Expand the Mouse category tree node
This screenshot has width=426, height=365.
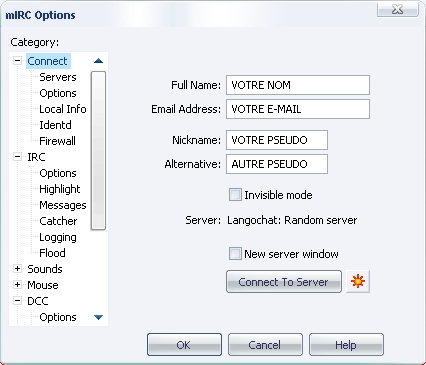pos(17,285)
